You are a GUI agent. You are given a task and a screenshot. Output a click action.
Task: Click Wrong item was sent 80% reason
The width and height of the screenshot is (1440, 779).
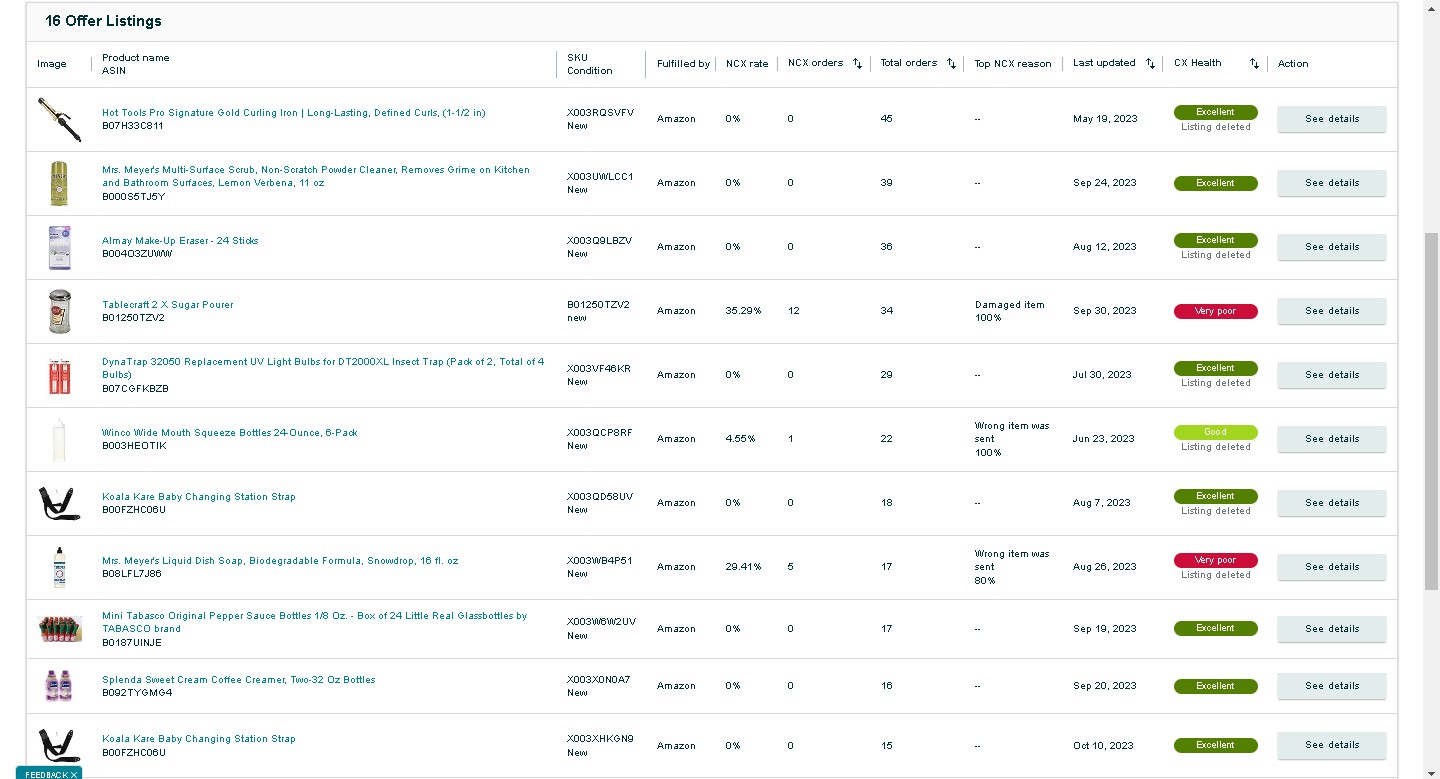point(1012,567)
